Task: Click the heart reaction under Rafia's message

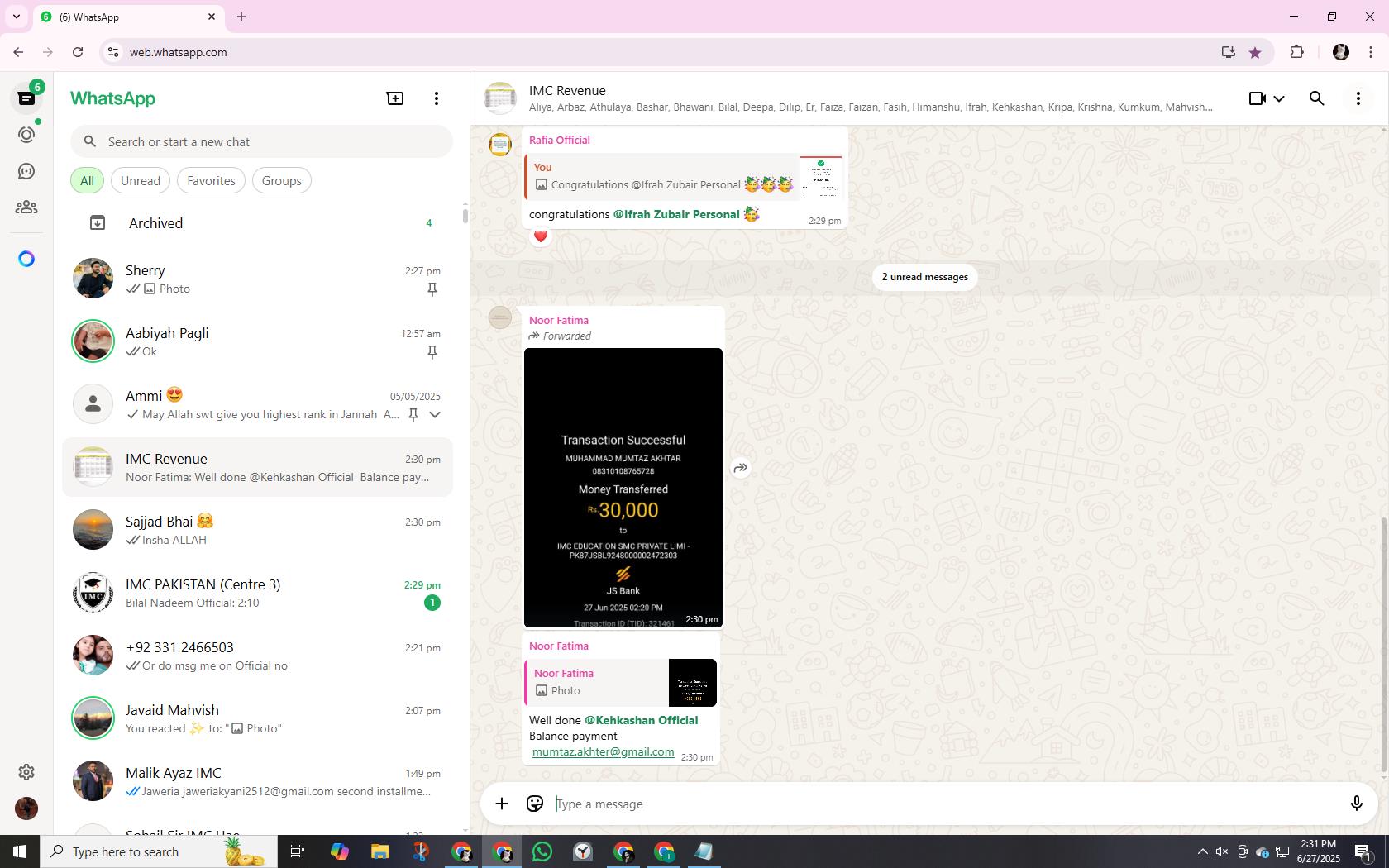Action: [541, 236]
